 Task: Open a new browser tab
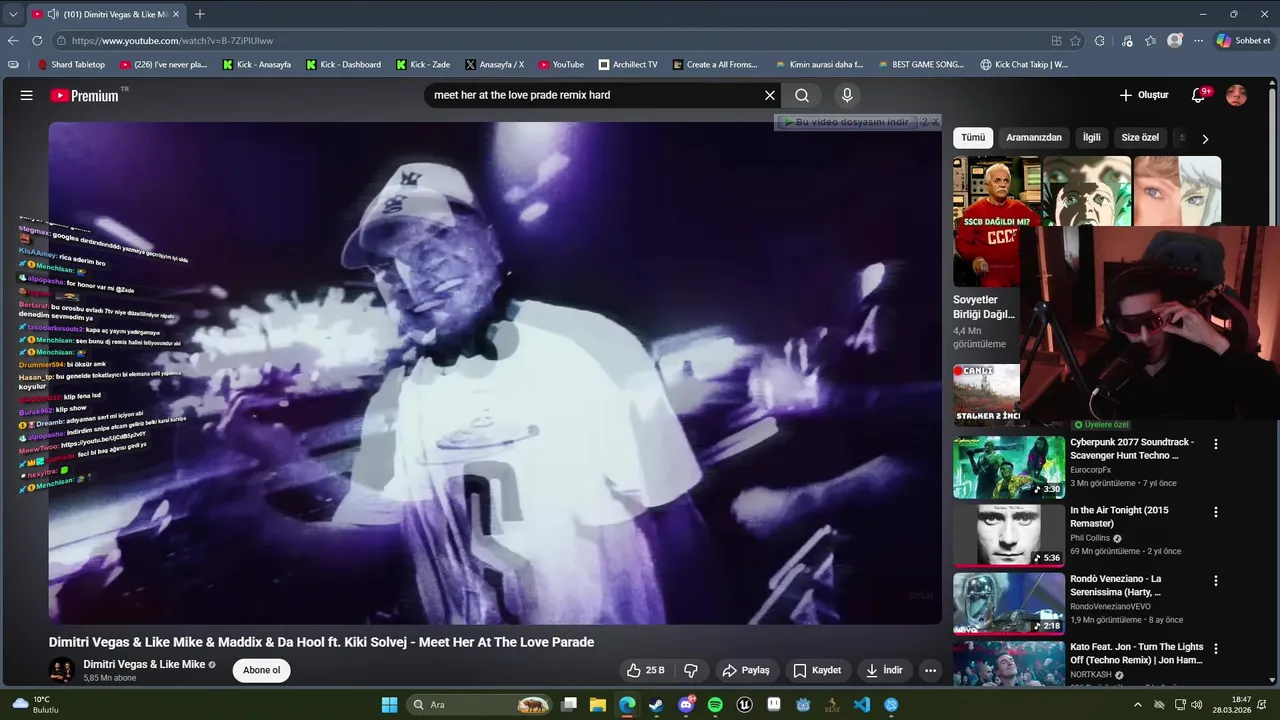point(200,14)
